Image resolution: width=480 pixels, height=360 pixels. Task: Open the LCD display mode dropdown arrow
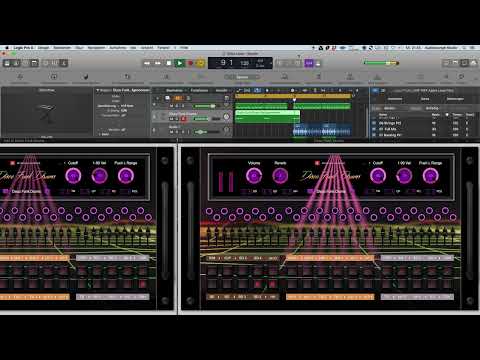point(270,63)
